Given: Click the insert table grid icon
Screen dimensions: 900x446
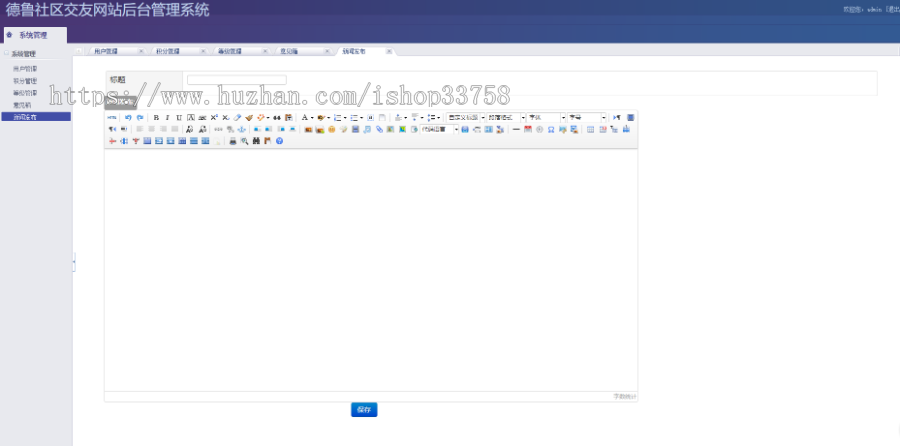Looking at the screenshot, I should click(x=591, y=129).
